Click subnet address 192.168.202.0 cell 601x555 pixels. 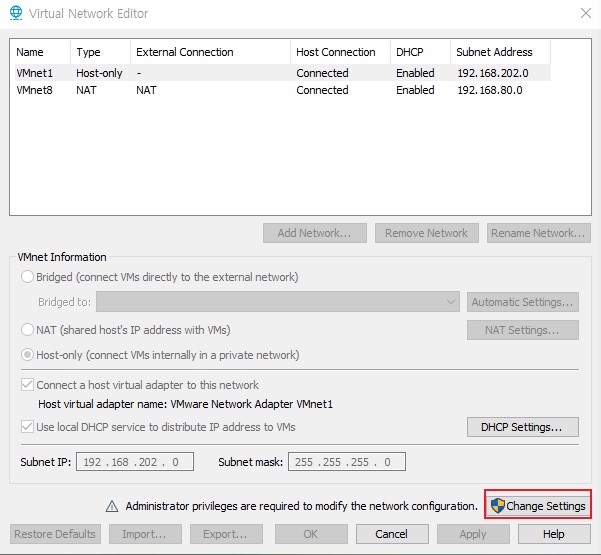pyautogui.click(x=493, y=73)
